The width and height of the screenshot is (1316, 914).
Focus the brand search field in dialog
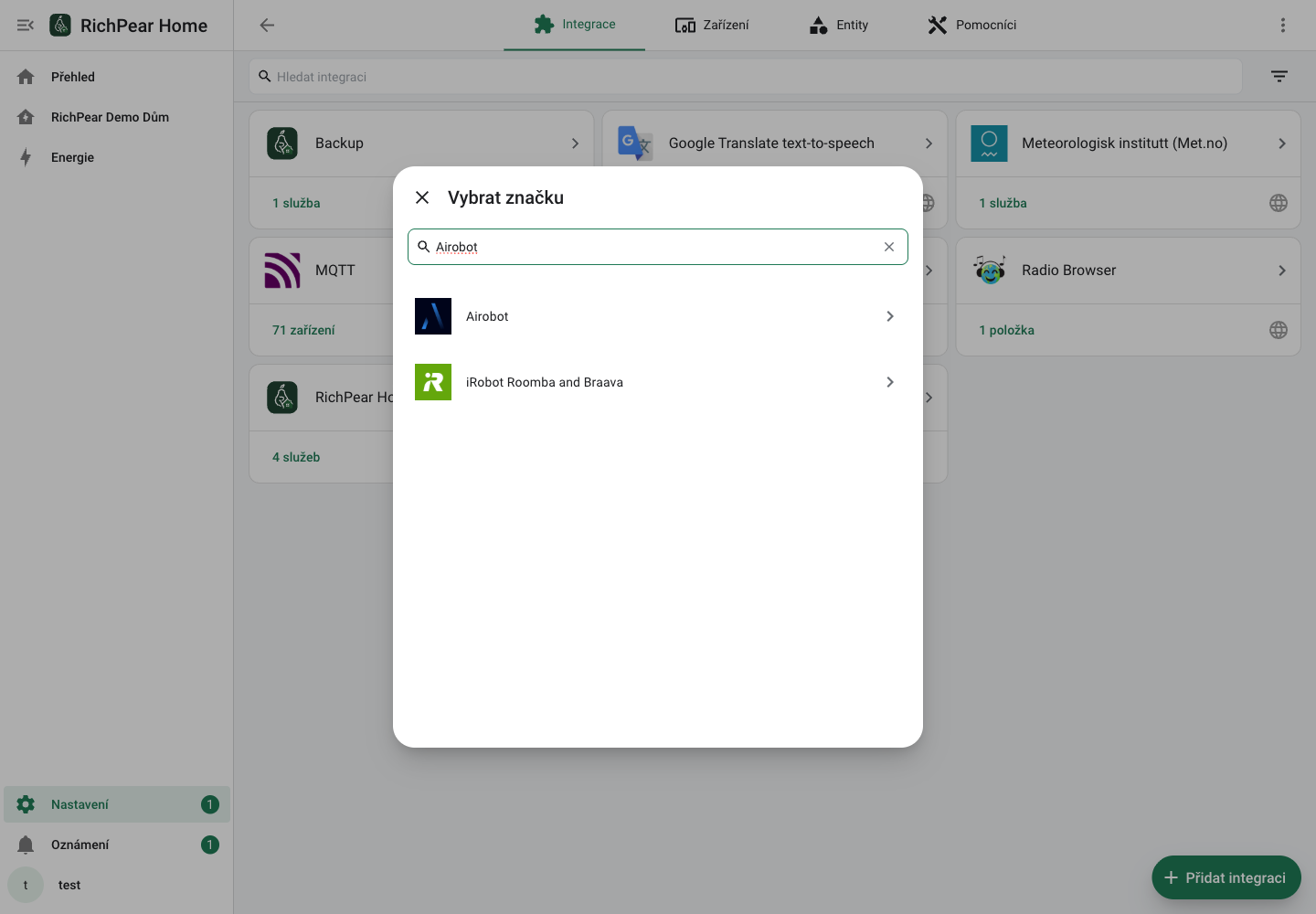[x=658, y=247]
